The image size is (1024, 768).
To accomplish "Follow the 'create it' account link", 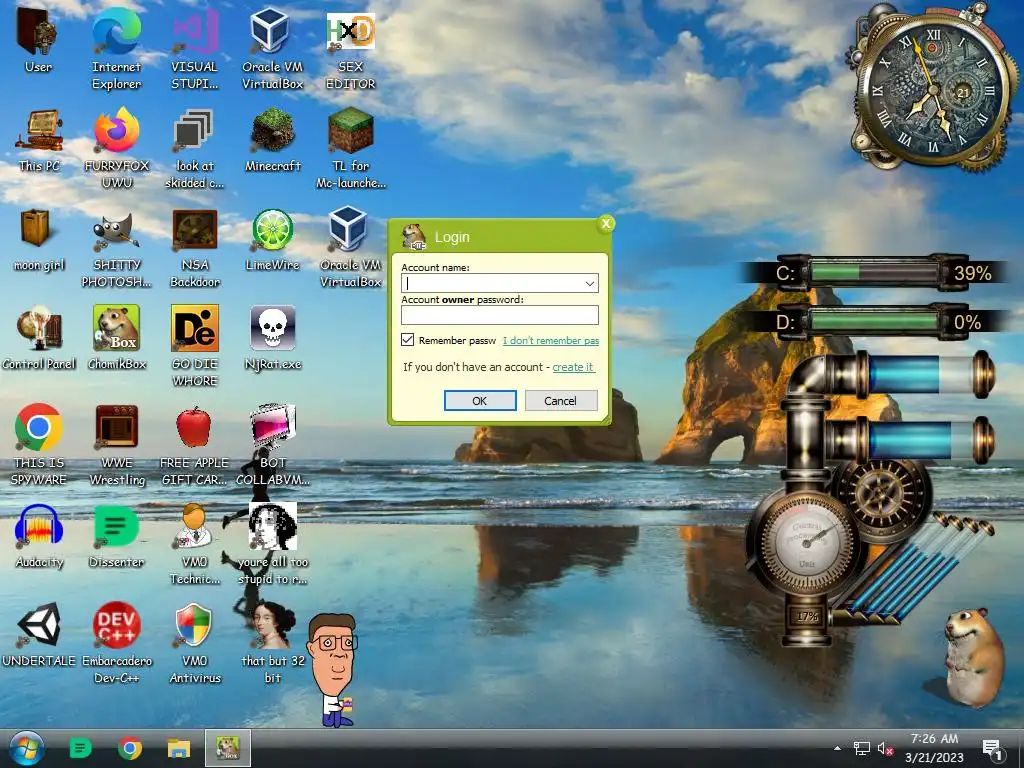I will [573, 367].
